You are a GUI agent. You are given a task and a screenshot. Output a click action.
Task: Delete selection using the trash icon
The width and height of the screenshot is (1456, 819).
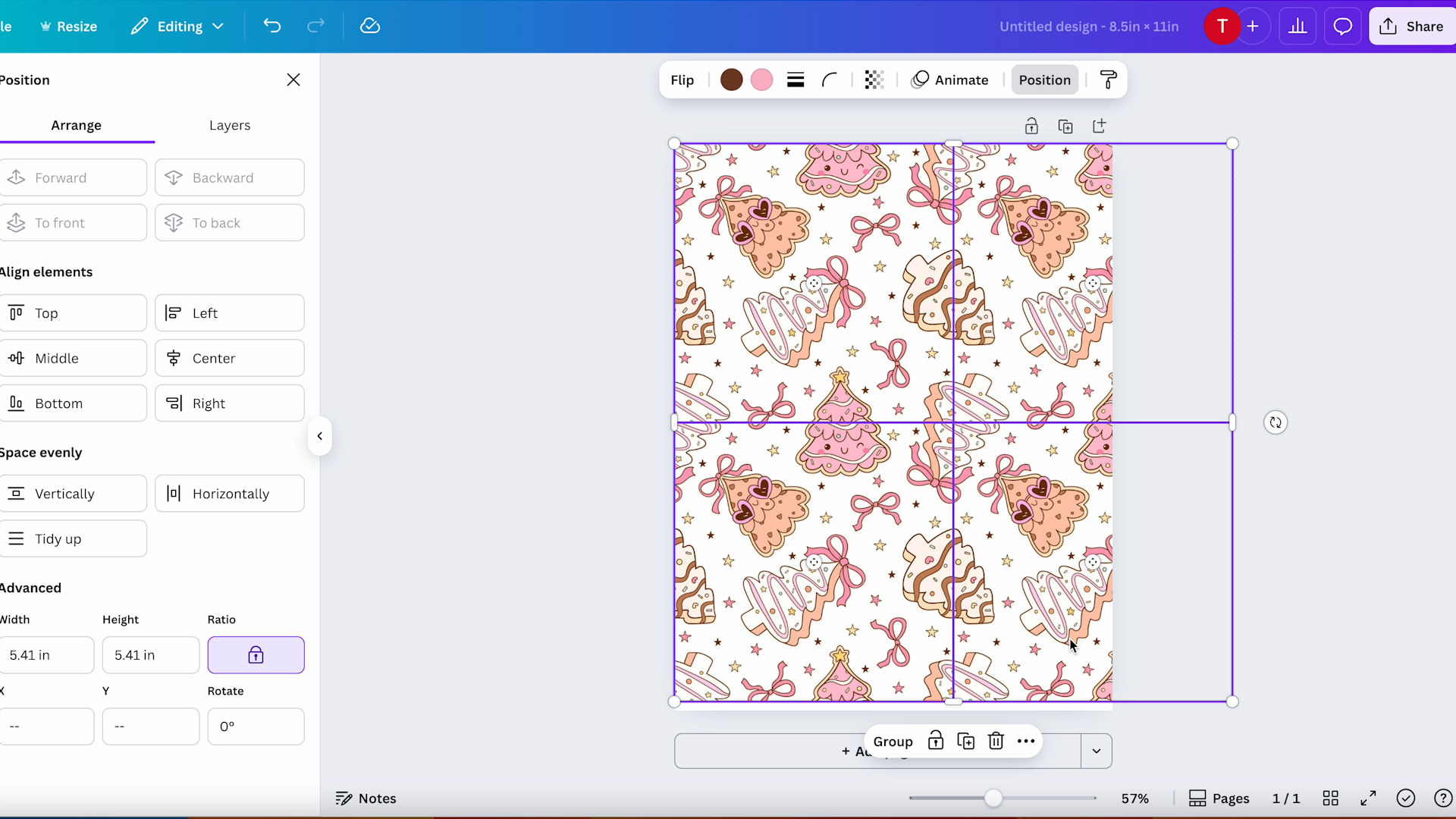click(996, 741)
